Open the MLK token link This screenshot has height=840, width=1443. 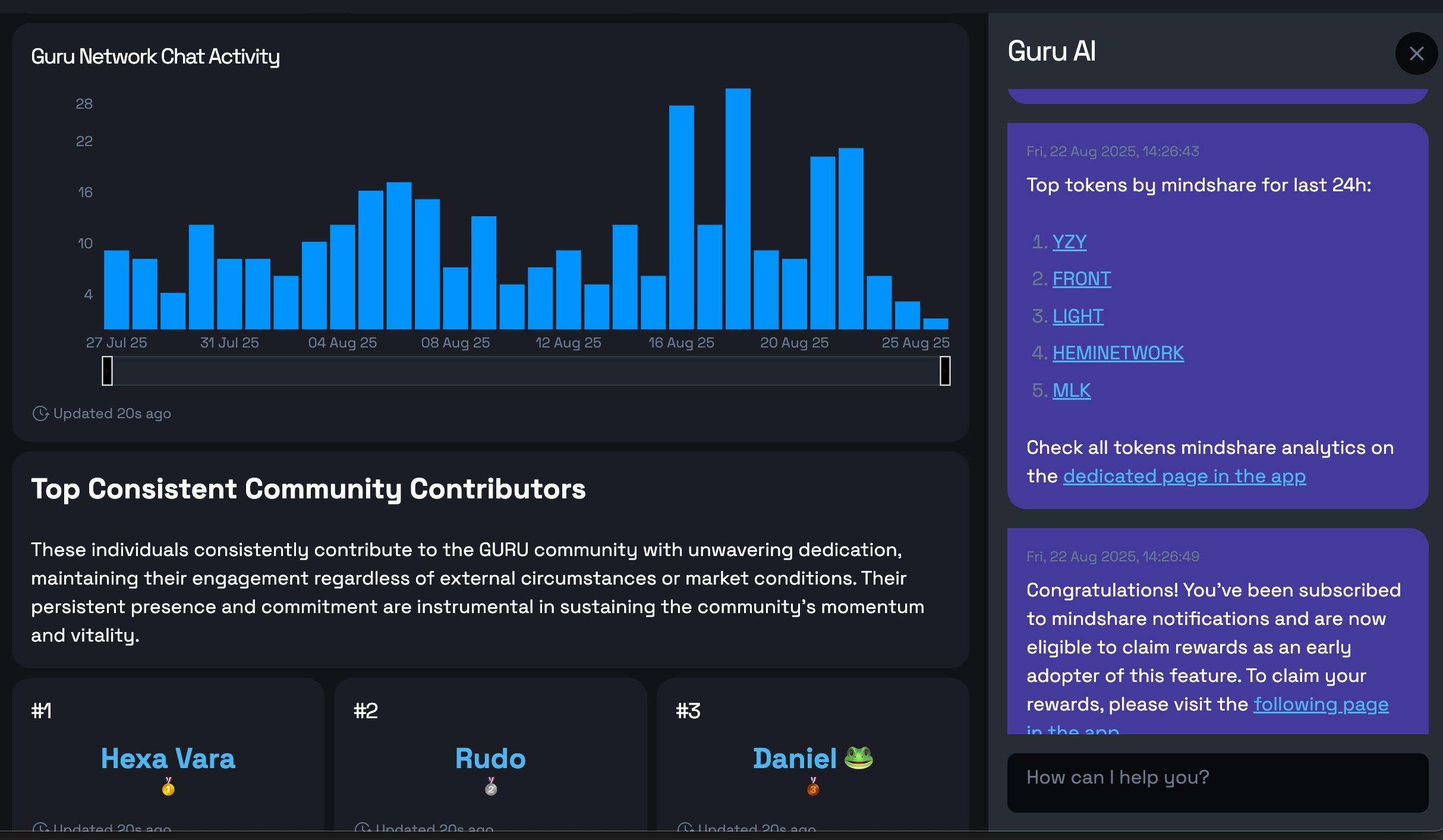[1072, 390]
